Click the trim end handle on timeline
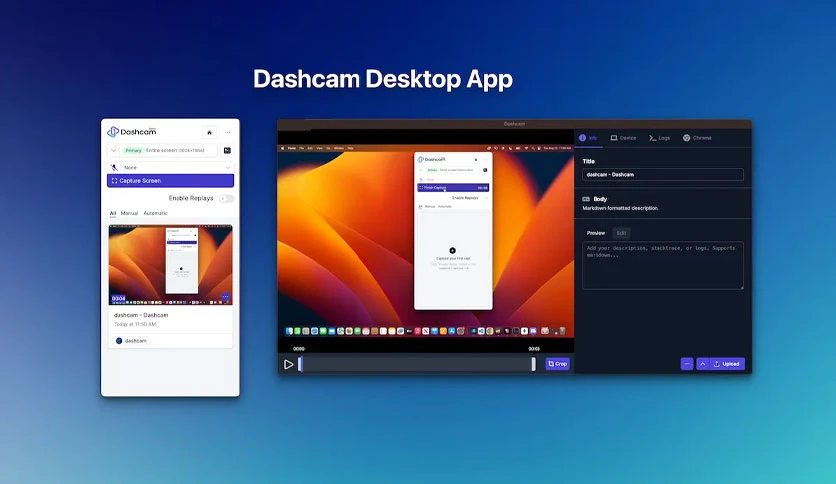836x484 pixels. pyautogui.click(x=533, y=364)
